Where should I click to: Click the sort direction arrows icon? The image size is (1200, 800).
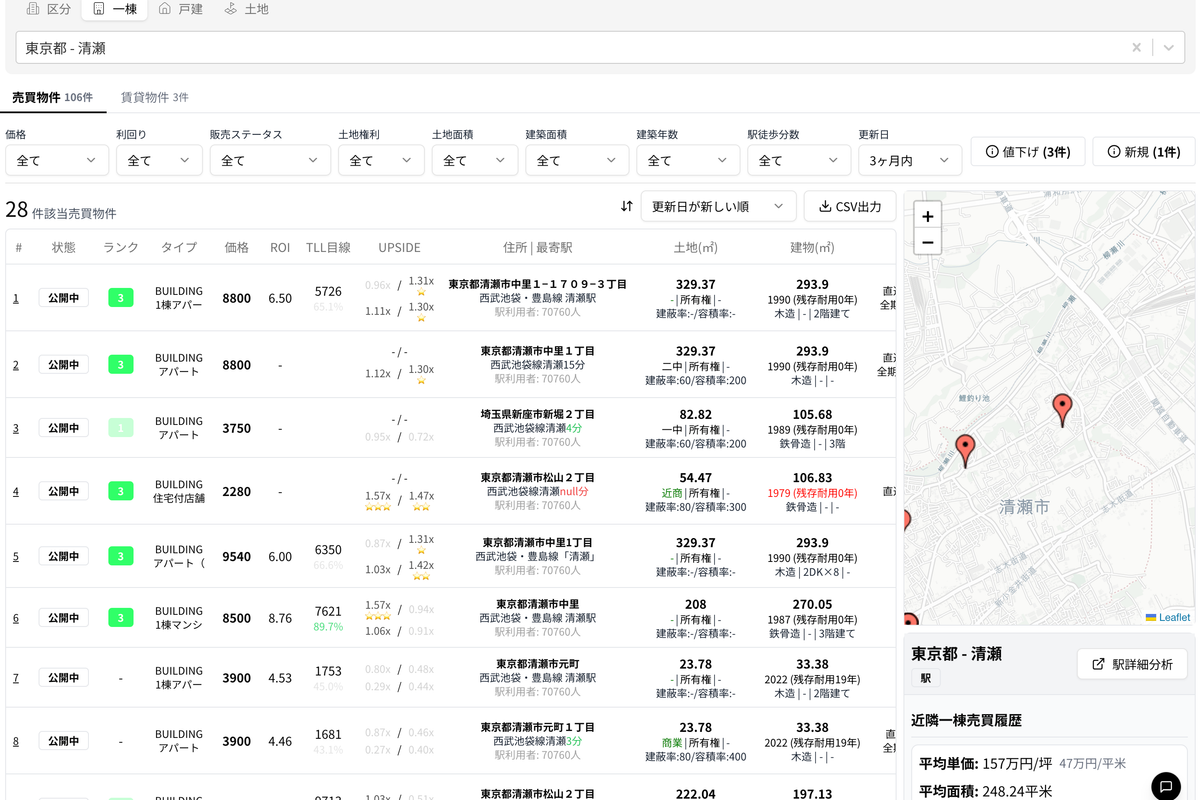tap(627, 206)
